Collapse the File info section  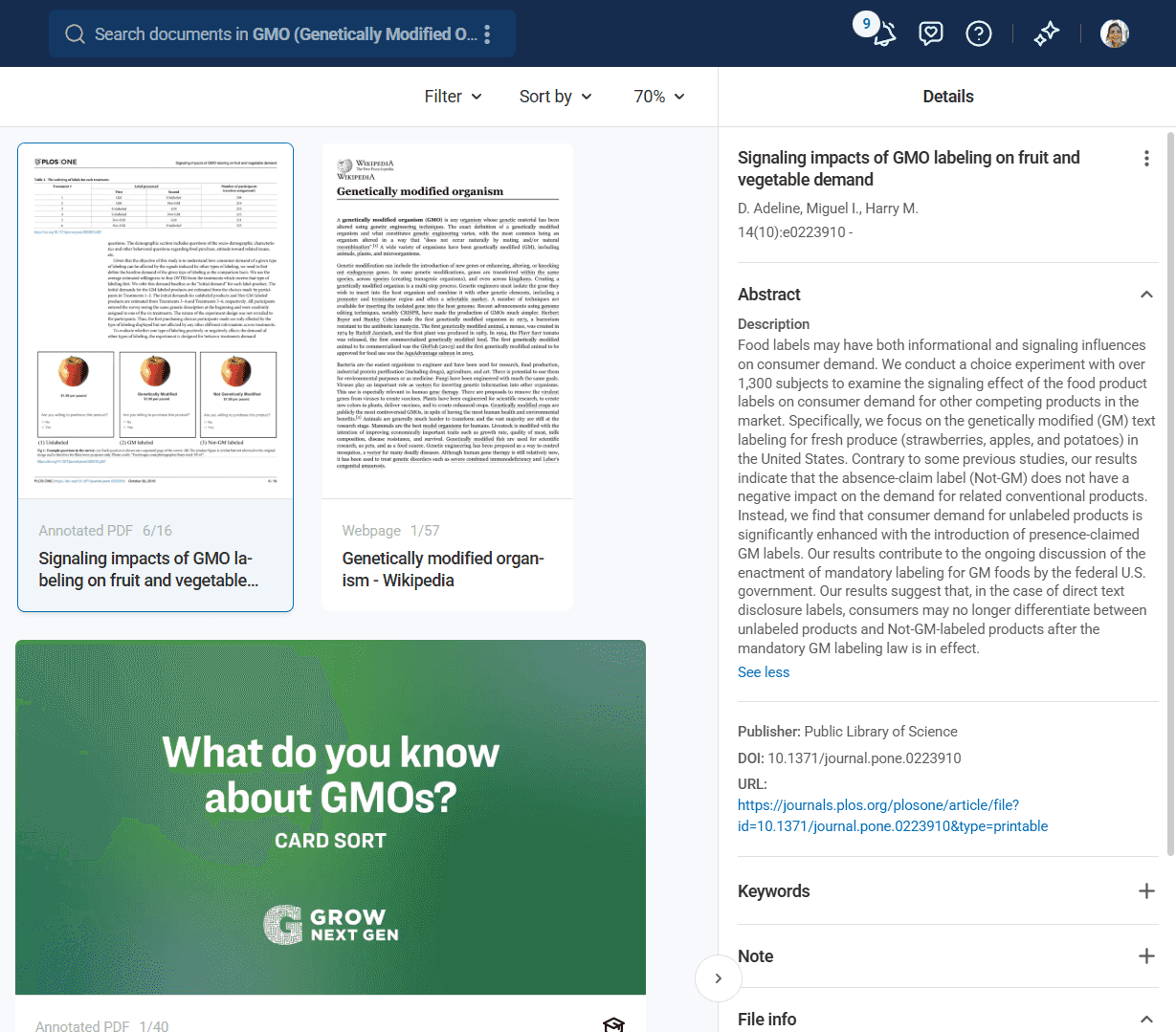(1145, 1020)
